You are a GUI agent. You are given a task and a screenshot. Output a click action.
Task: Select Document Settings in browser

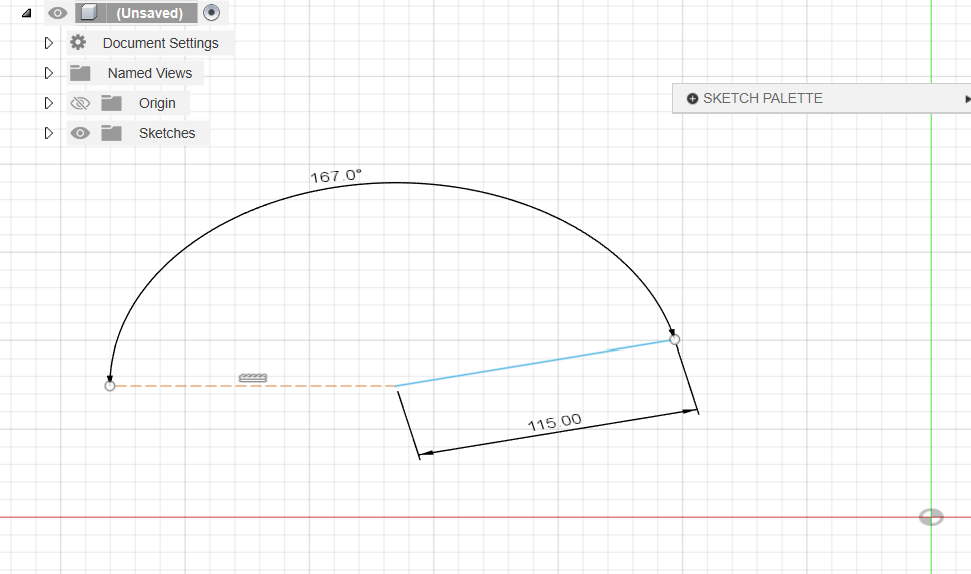coord(160,43)
